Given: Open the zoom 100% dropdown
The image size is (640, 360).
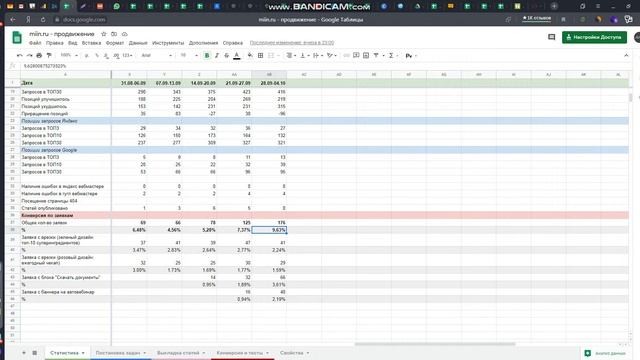Looking at the screenshot, I should [69, 56].
